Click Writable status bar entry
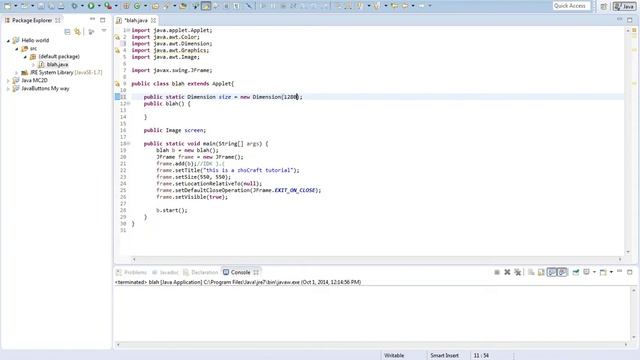Viewport: 640px width, 360px height. tap(394, 356)
